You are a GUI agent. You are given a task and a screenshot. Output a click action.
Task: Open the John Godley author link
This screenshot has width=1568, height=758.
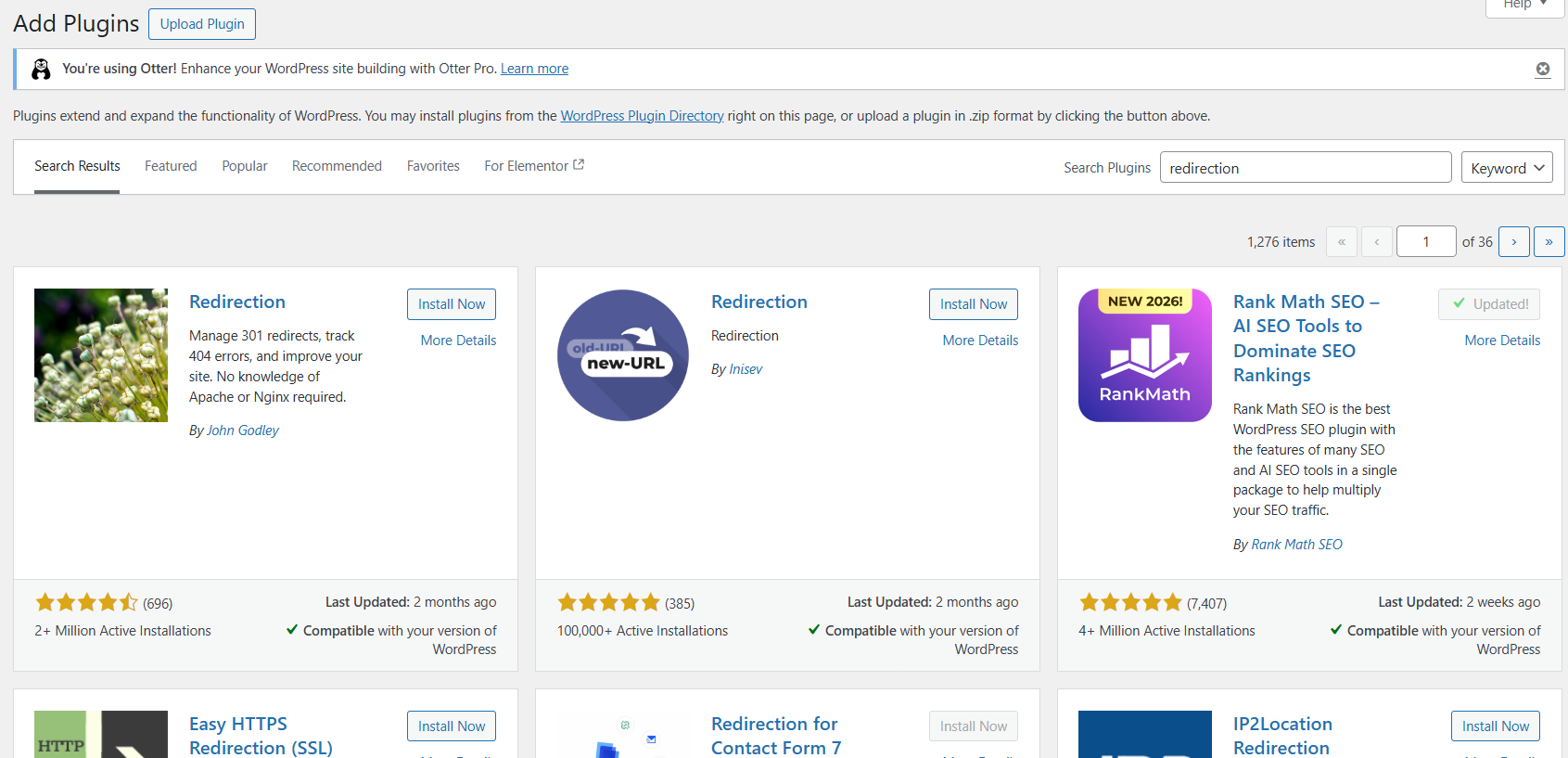point(242,430)
